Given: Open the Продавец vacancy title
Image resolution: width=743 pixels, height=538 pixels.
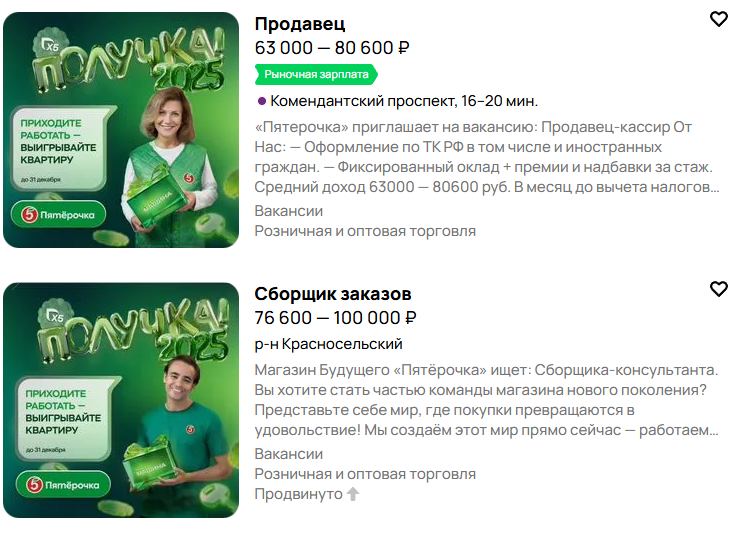Looking at the screenshot, I should point(300,24).
